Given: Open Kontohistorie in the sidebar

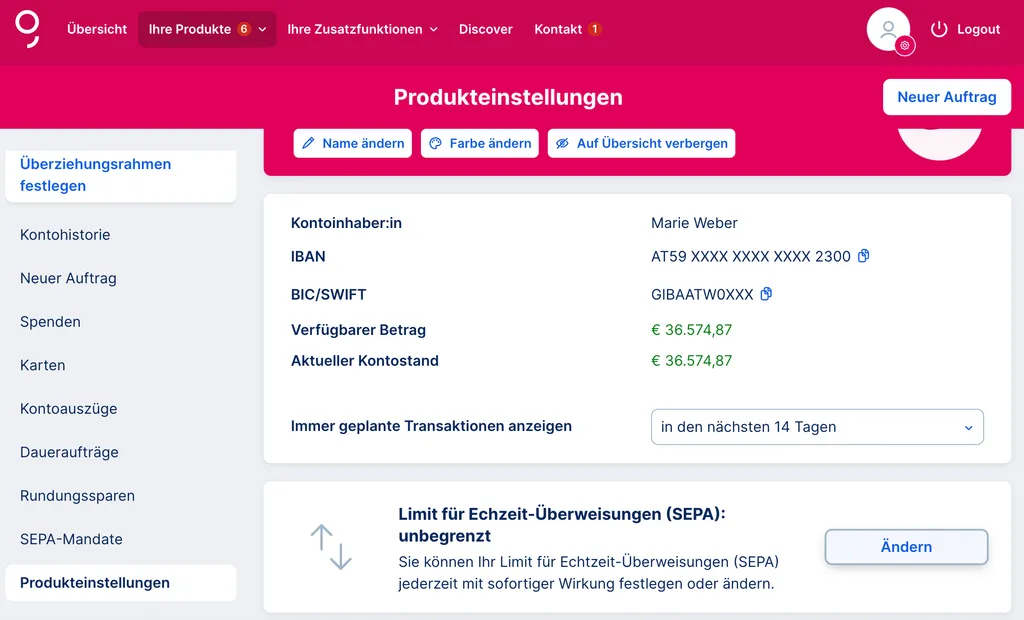Looking at the screenshot, I should (x=65, y=235).
